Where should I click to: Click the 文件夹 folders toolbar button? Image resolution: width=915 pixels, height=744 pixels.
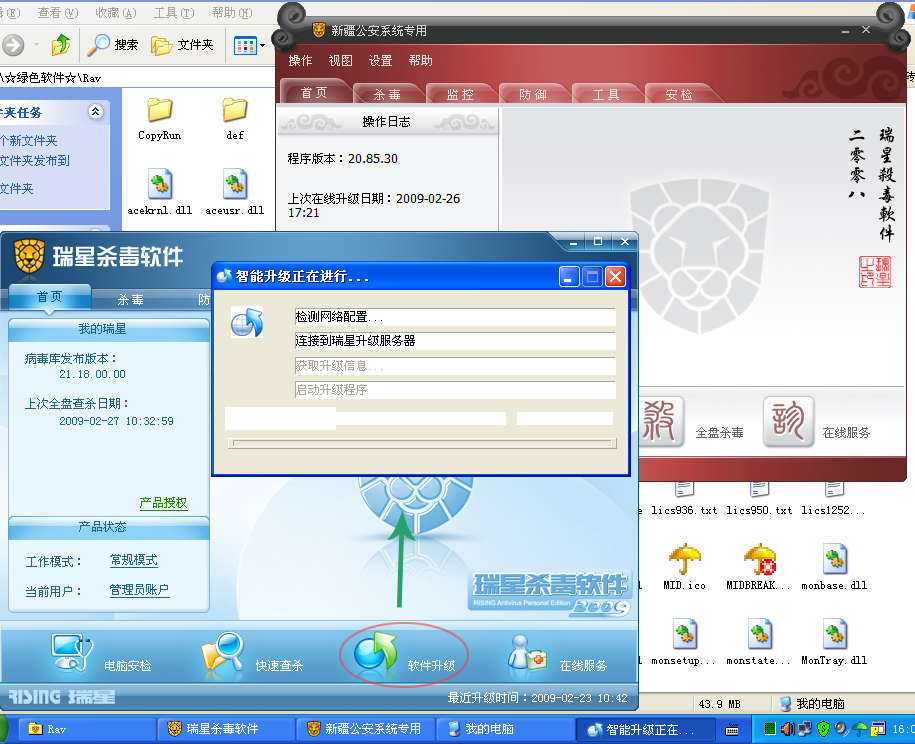pyautogui.click(x=182, y=44)
